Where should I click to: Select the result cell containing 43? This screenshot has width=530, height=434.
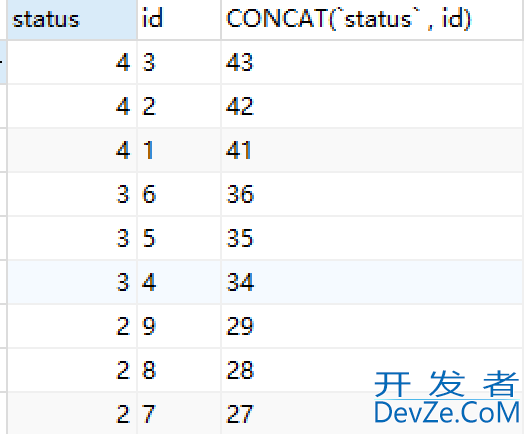(x=372, y=62)
